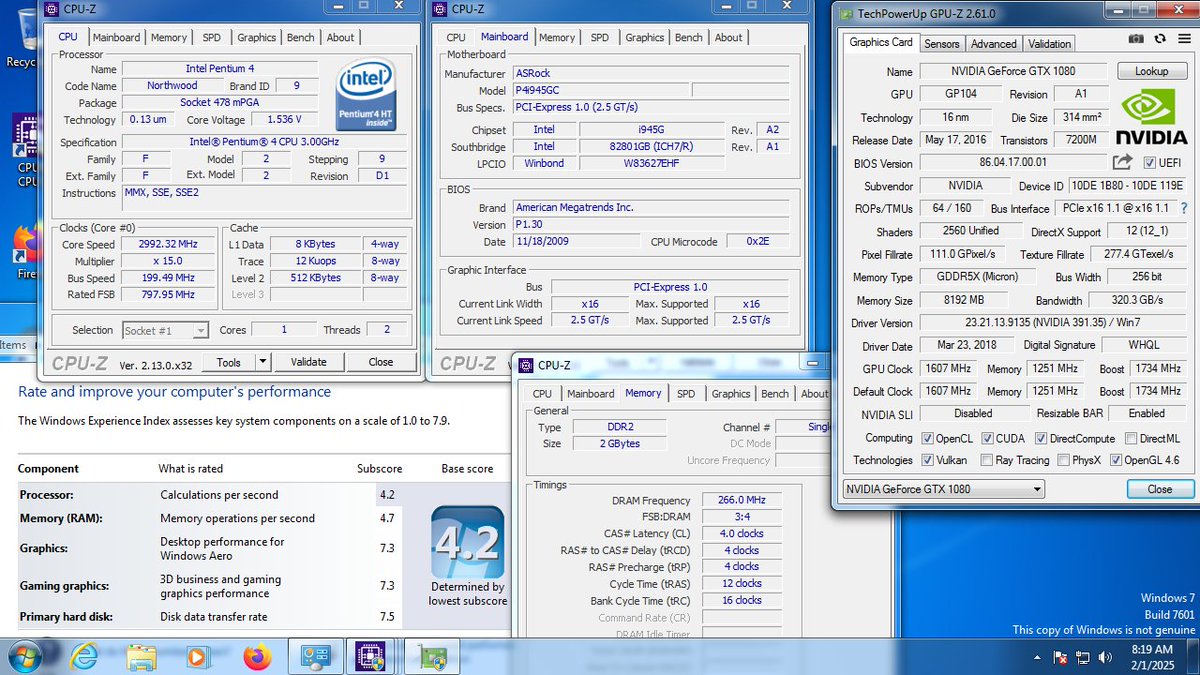
Task: Toggle the OpenCL checkbox
Action: tap(926, 438)
